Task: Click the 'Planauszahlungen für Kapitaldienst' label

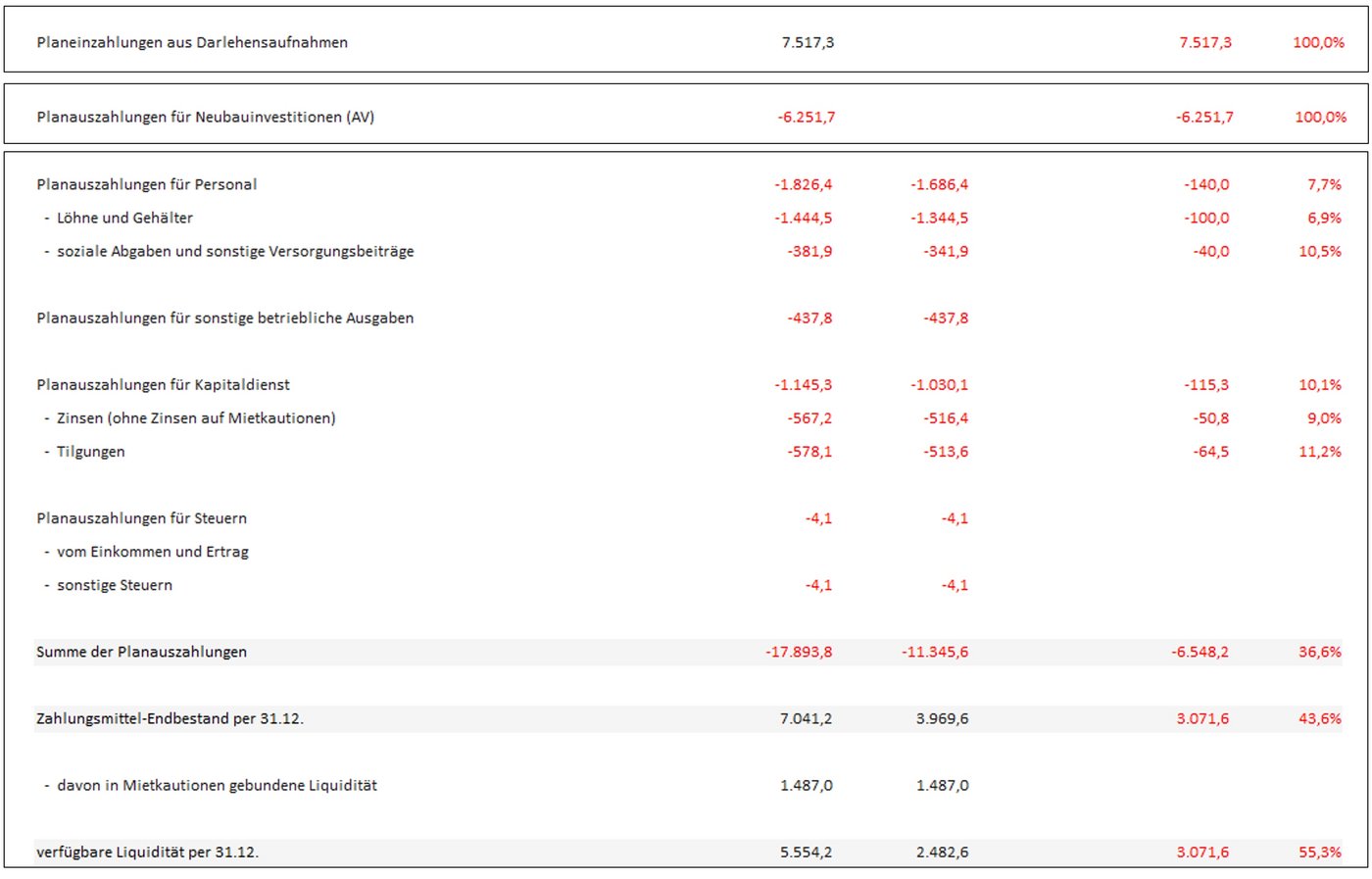Action: click(164, 384)
